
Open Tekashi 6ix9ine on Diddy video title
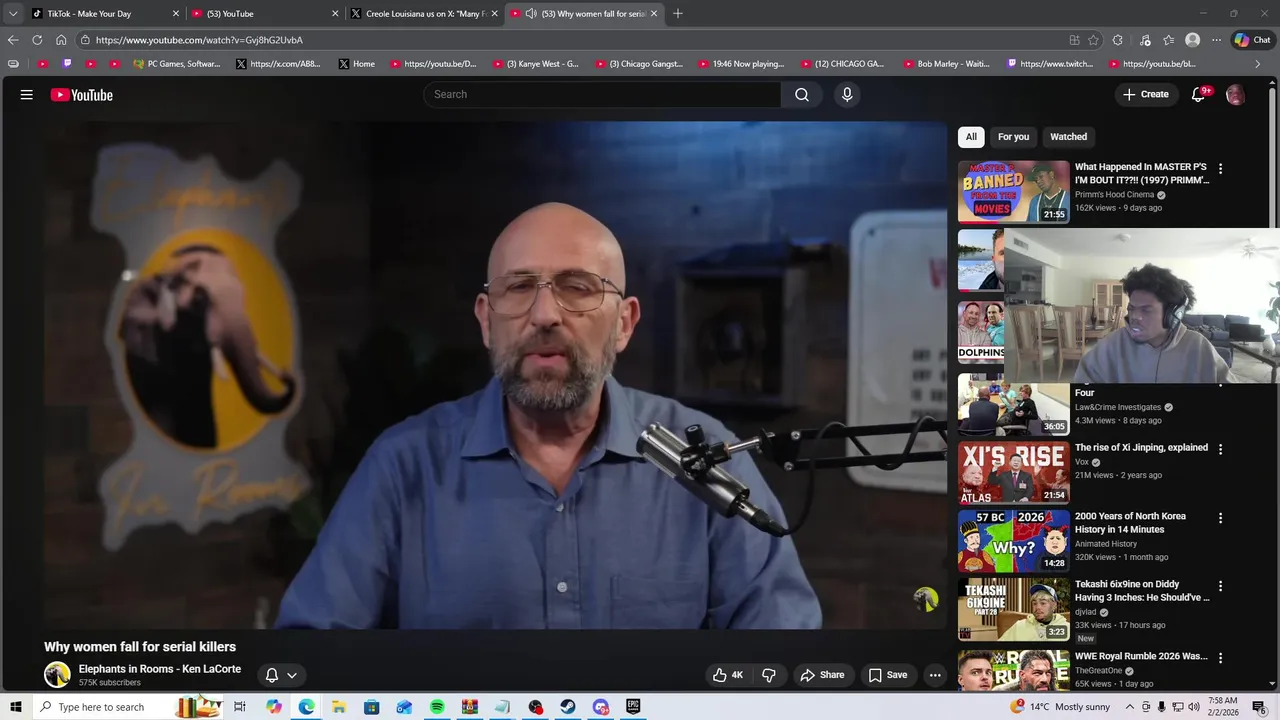click(x=1142, y=591)
